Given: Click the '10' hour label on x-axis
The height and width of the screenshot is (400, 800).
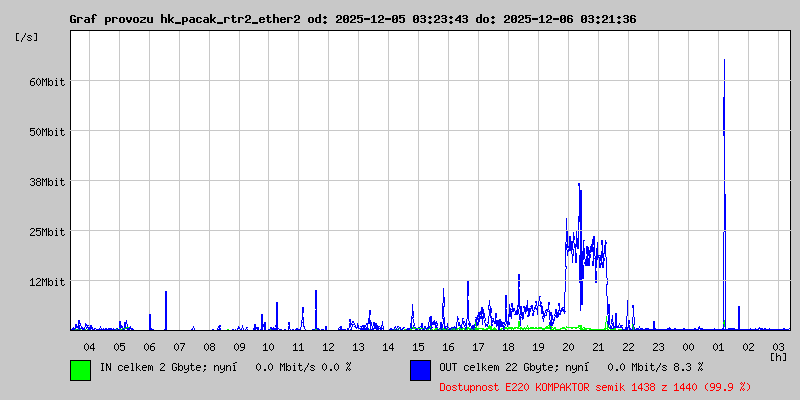Looking at the screenshot, I should (269, 347).
